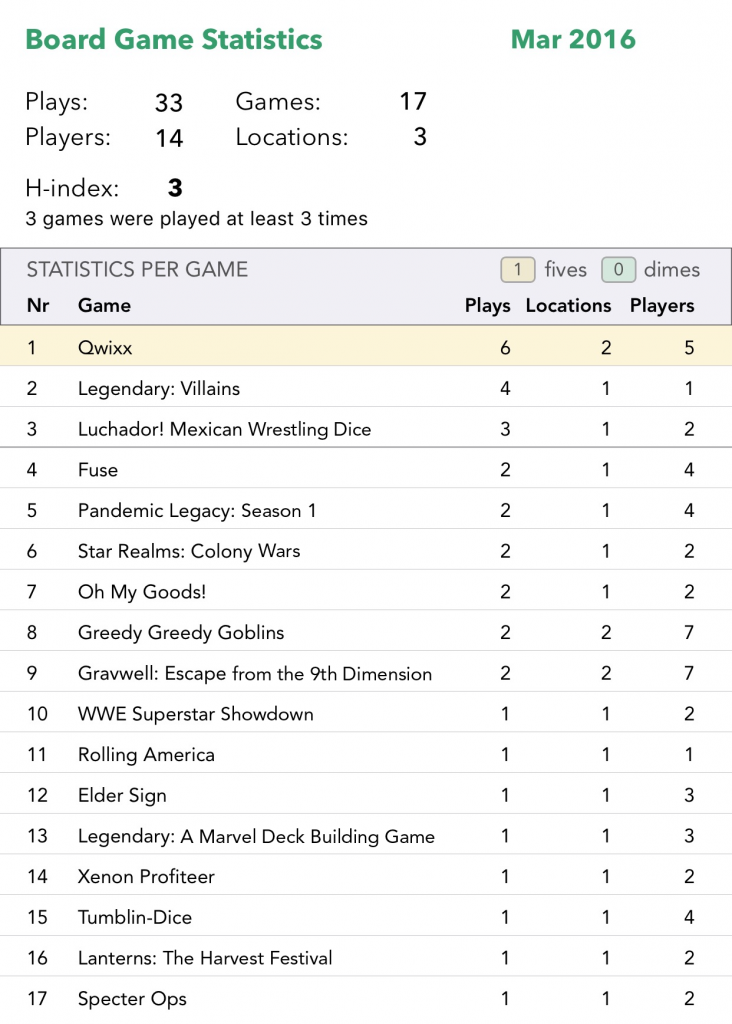Click the Mar 2016 date heading
The width and height of the screenshot is (732, 1024).
[x=573, y=40]
